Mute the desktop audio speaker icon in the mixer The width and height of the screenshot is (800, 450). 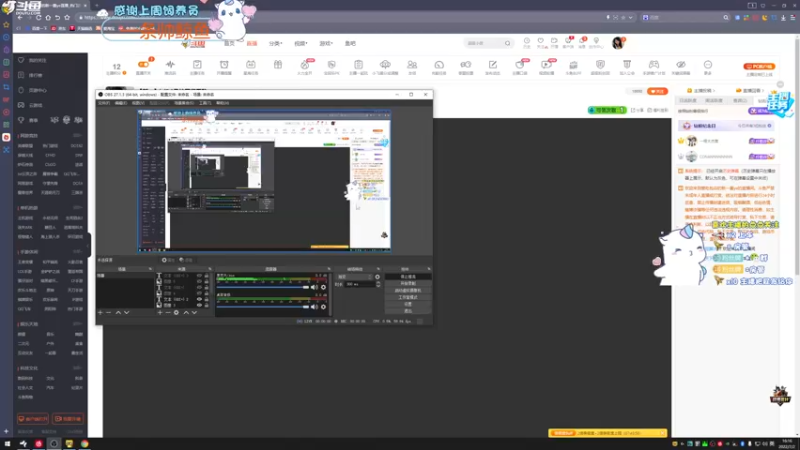tap(314, 287)
